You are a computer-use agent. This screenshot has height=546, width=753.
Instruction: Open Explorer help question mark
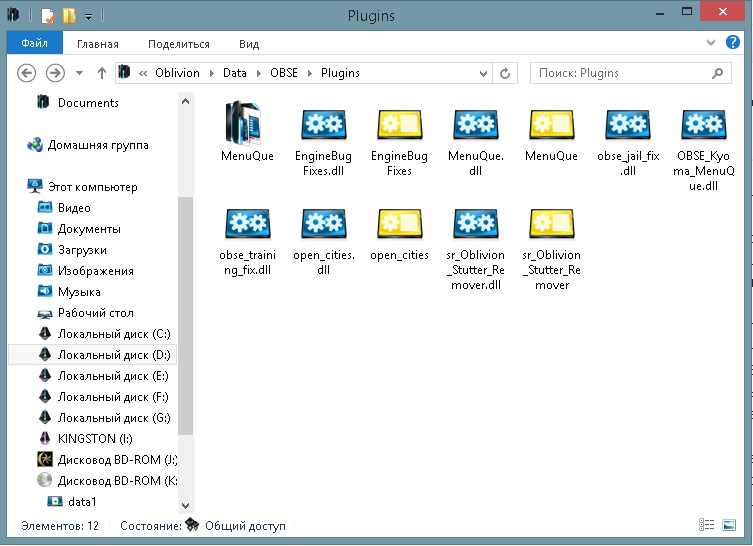pyautogui.click(x=732, y=42)
